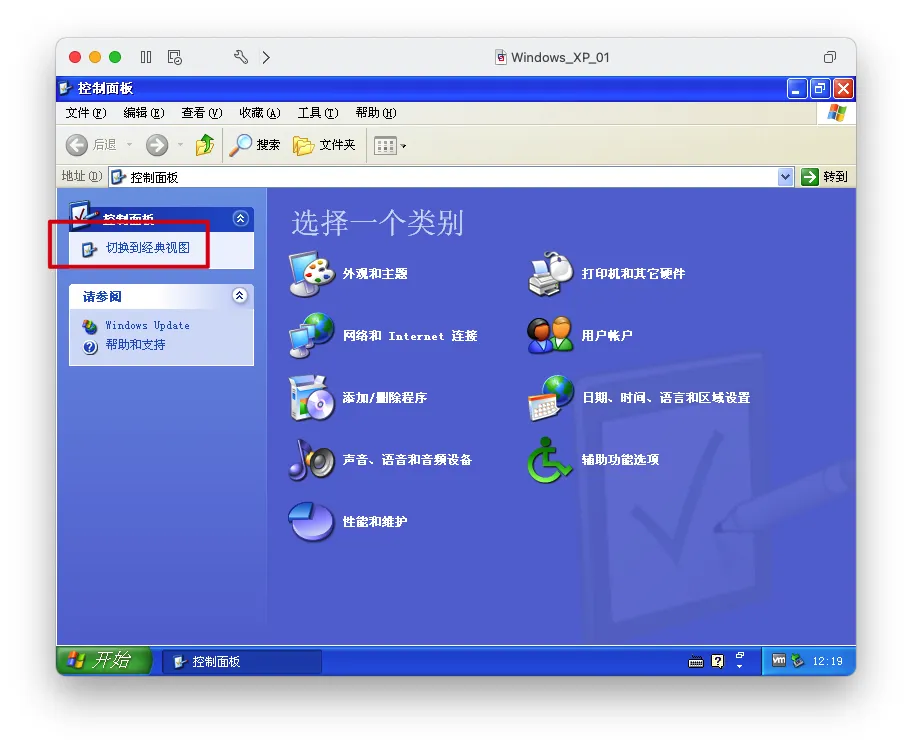Click the macOS green zoom button

(115, 57)
